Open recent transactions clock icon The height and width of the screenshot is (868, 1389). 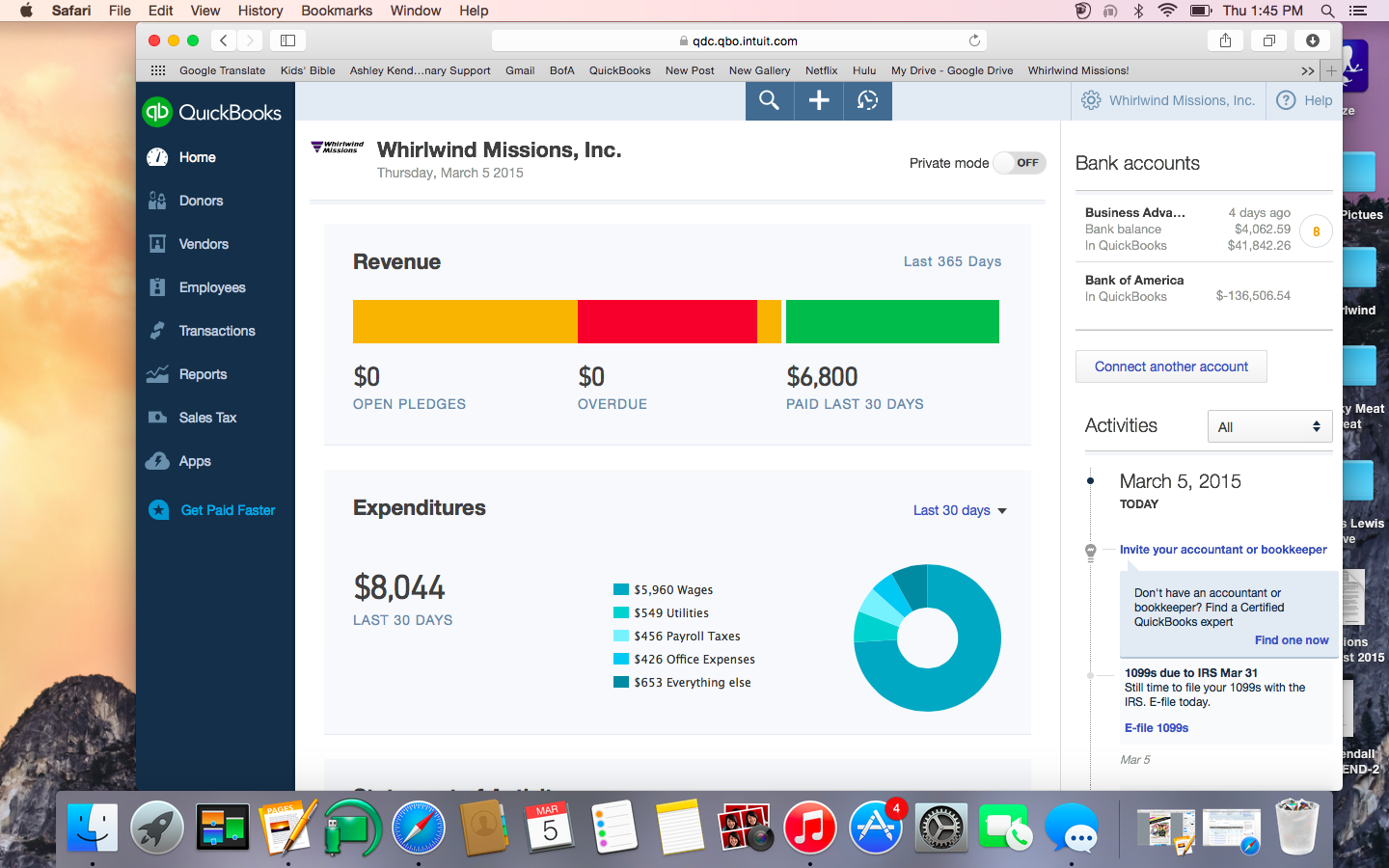pyautogui.click(x=867, y=100)
